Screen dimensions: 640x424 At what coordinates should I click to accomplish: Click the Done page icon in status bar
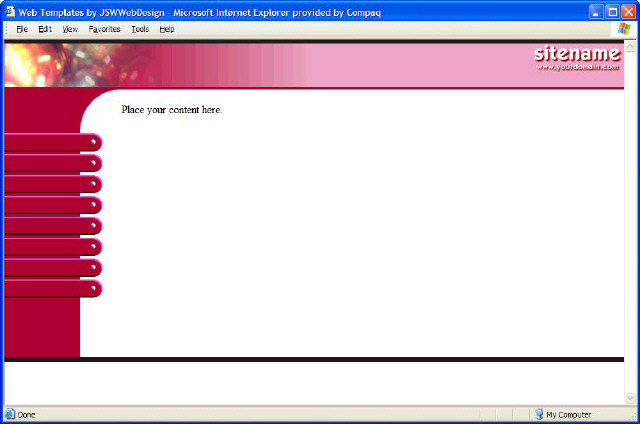pyautogui.click(x=10, y=414)
